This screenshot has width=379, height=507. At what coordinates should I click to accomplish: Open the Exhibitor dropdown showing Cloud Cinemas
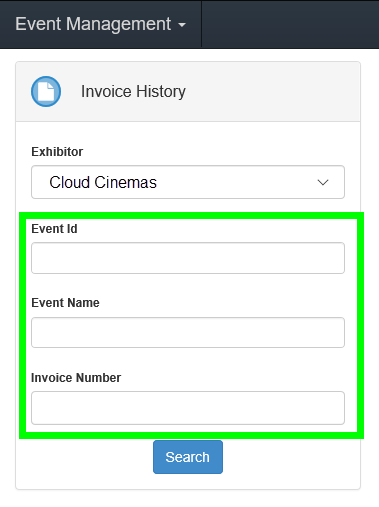coord(188,182)
